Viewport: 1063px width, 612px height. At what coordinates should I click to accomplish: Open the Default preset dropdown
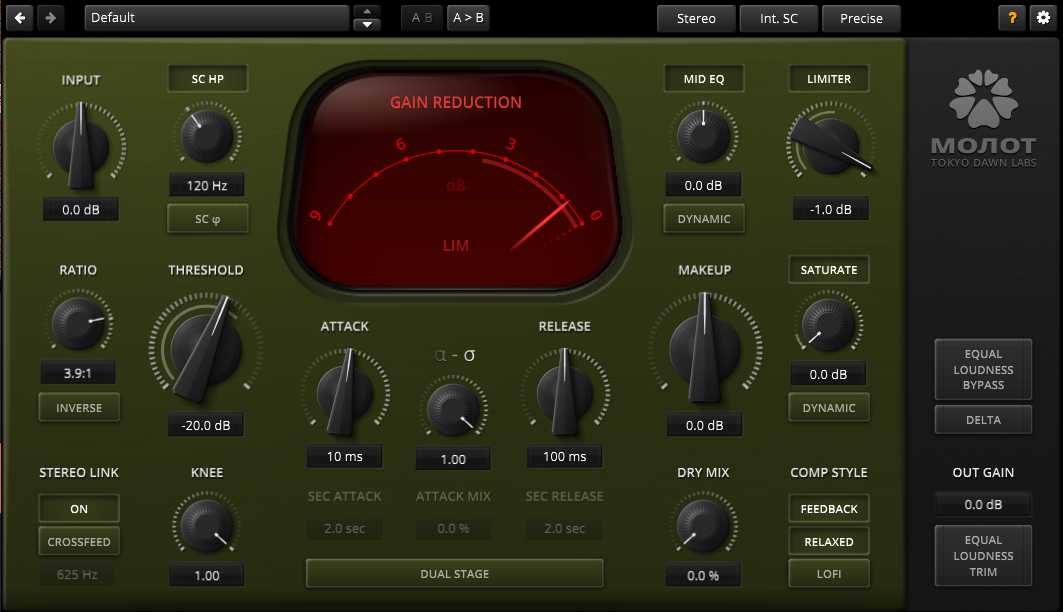[215, 17]
